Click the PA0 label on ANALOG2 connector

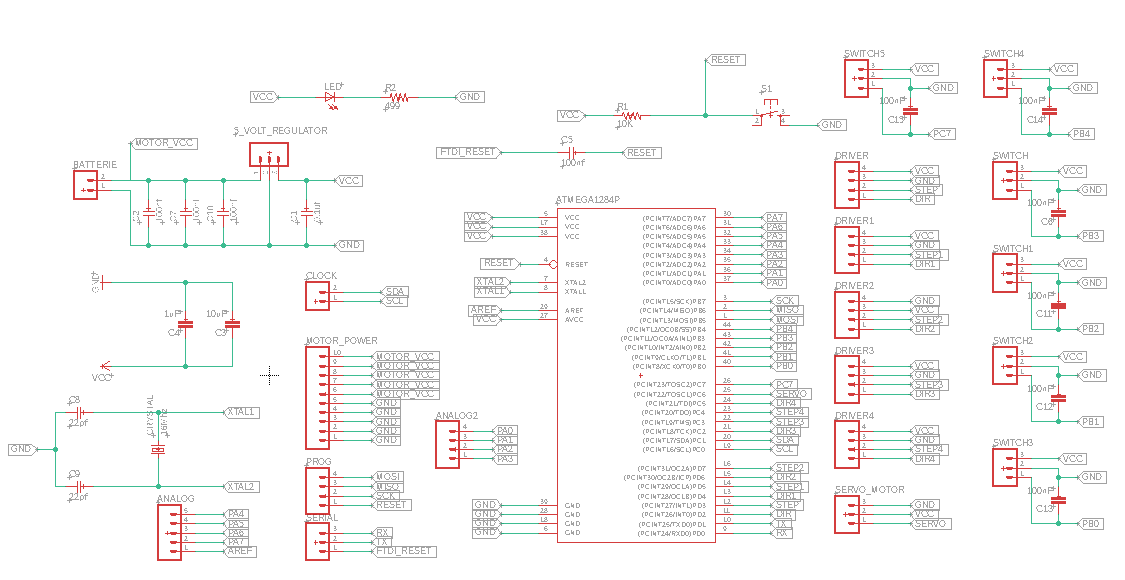[506, 431]
